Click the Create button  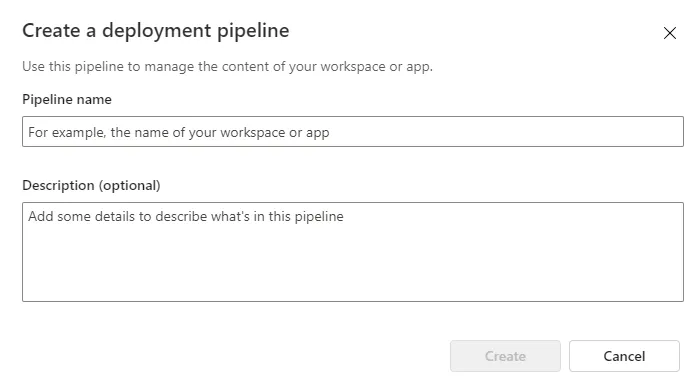click(505, 356)
